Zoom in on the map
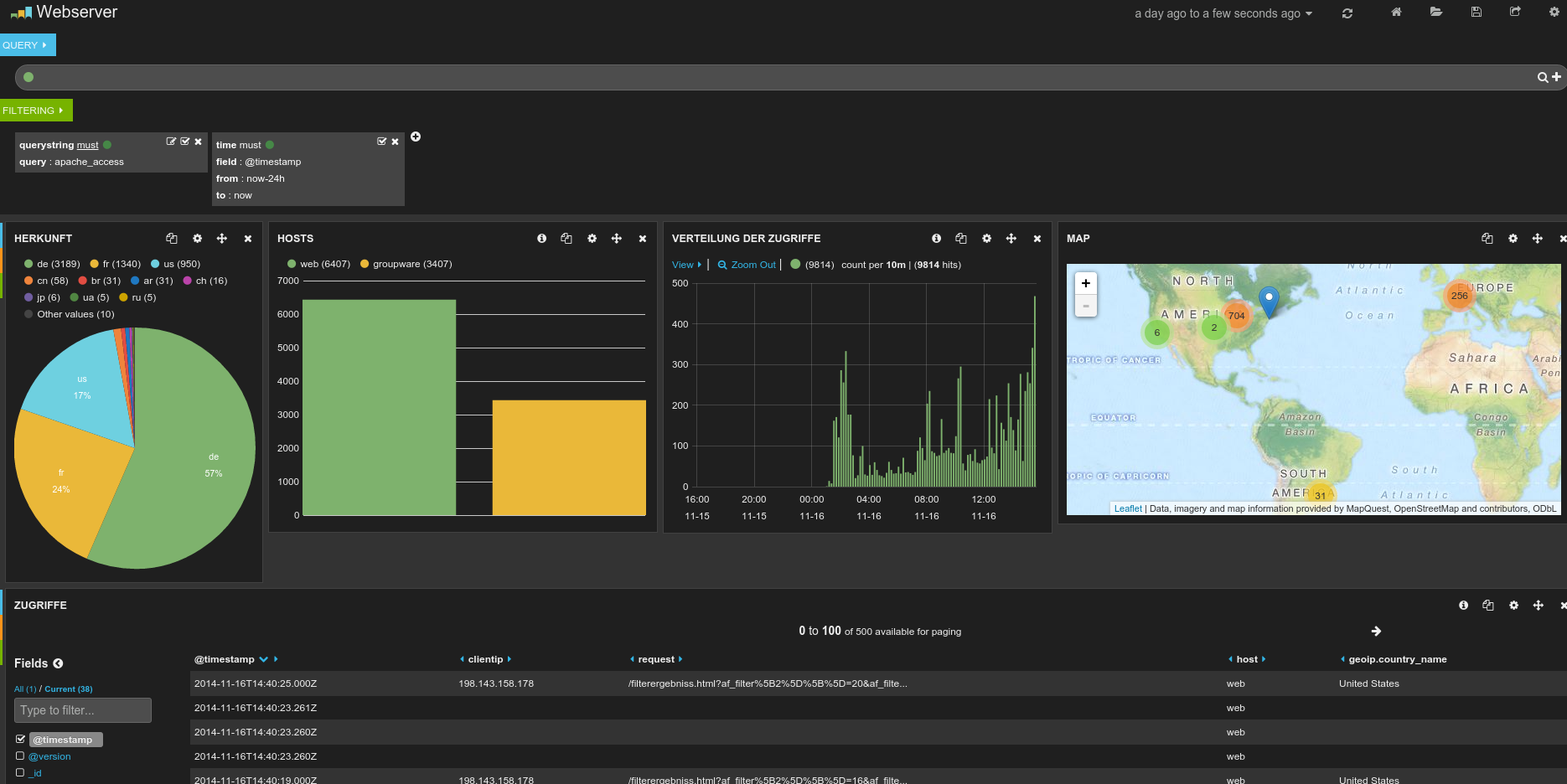The image size is (1567, 784). pyautogui.click(x=1086, y=283)
